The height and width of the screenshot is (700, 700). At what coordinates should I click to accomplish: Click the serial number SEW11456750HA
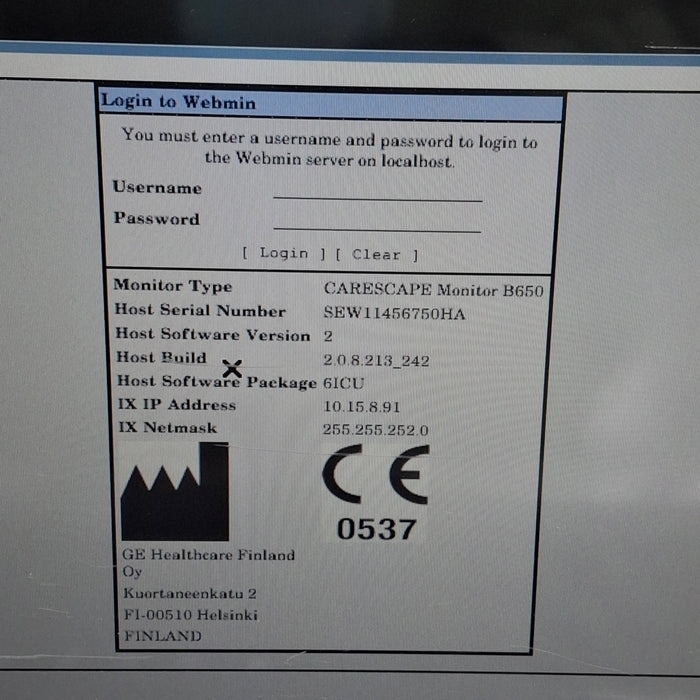coord(394,312)
